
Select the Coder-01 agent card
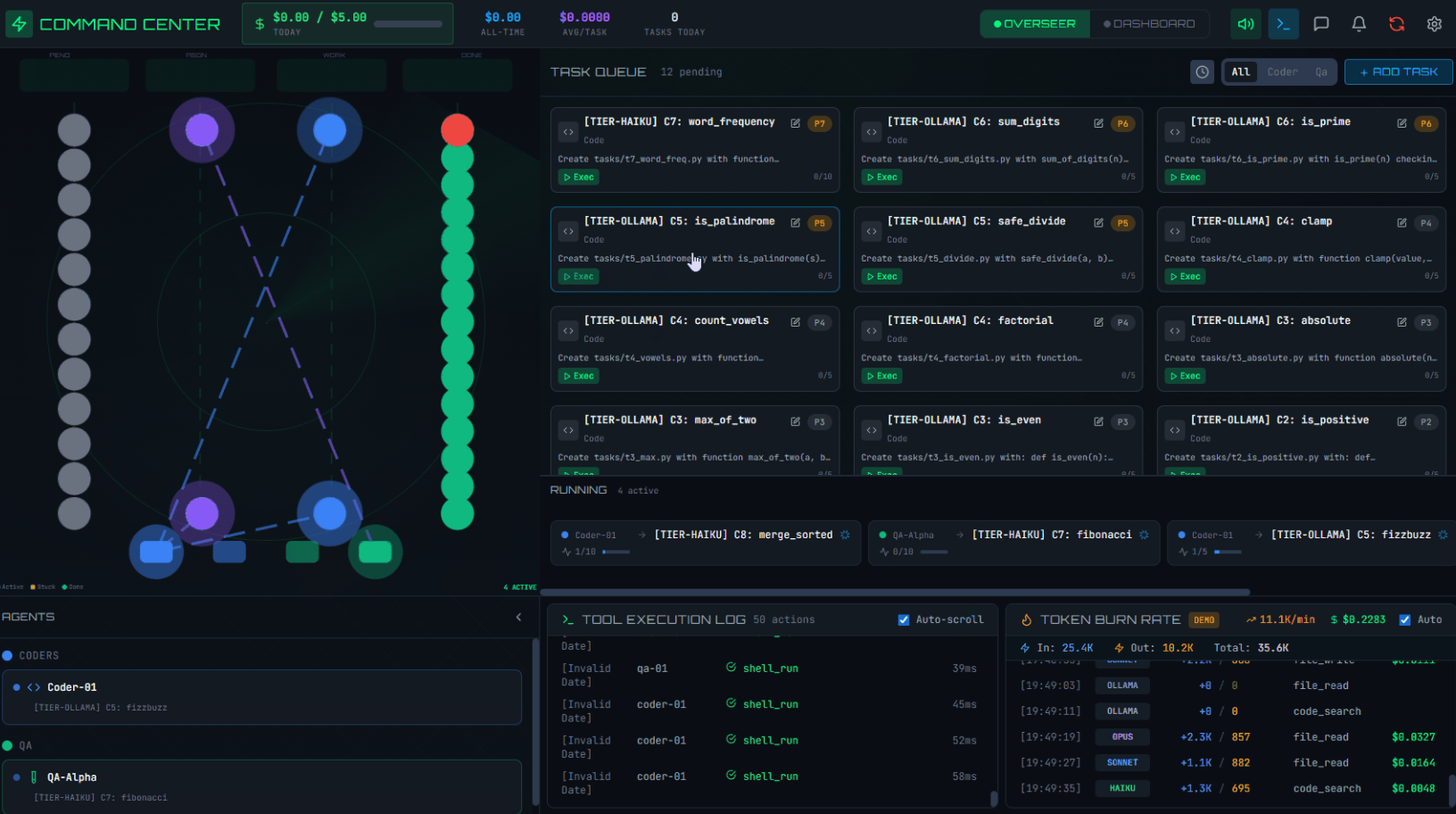click(261, 697)
